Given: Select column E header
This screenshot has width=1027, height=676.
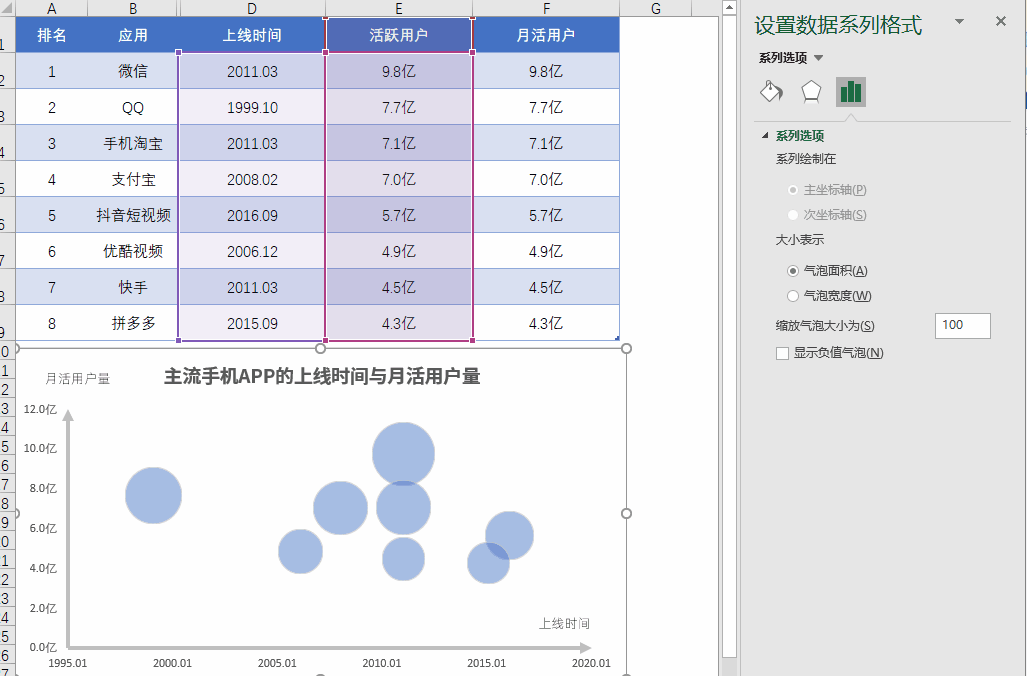Looking at the screenshot, I should click(x=398, y=9).
